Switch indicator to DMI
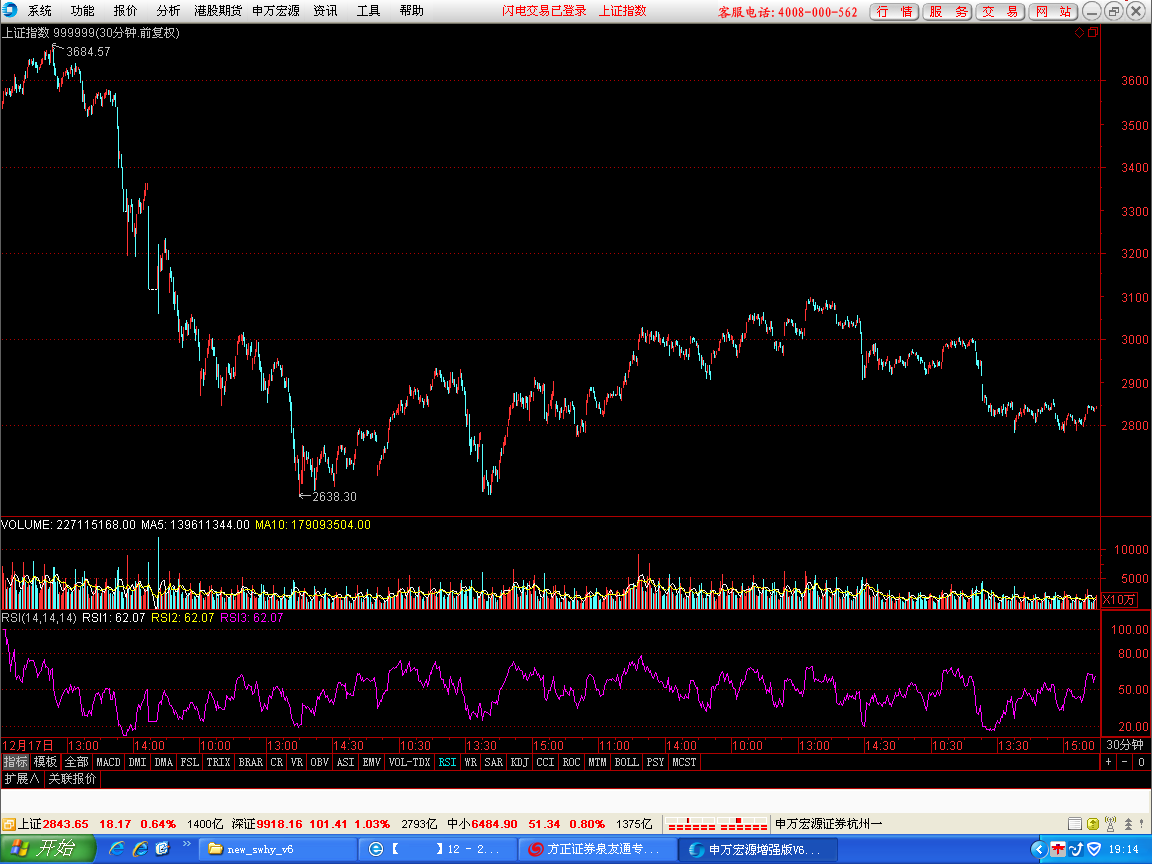This screenshot has height=864, width=1152. point(137,762)
